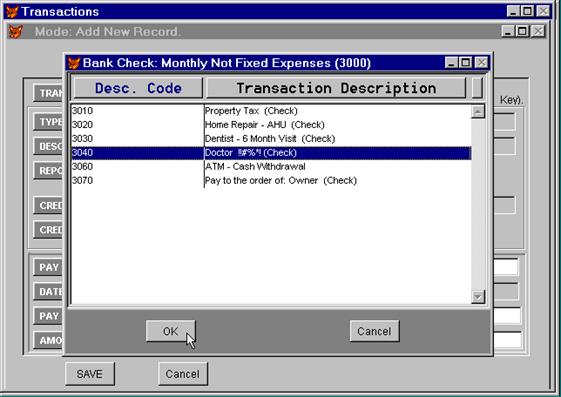Click the SAVE button in record window
Viewport: 561px width, 397px height.
(x=90, y=374)
